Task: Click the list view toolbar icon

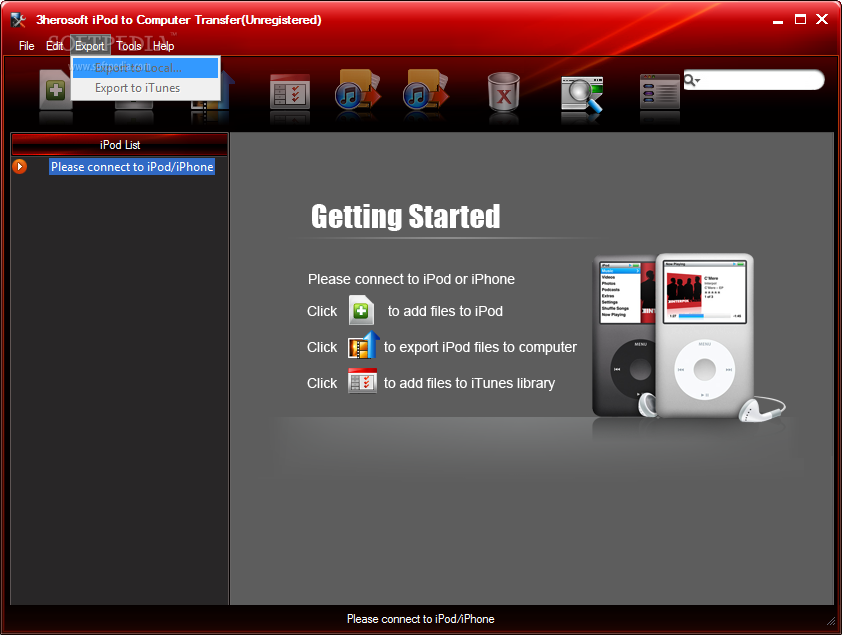Action: 660,92
